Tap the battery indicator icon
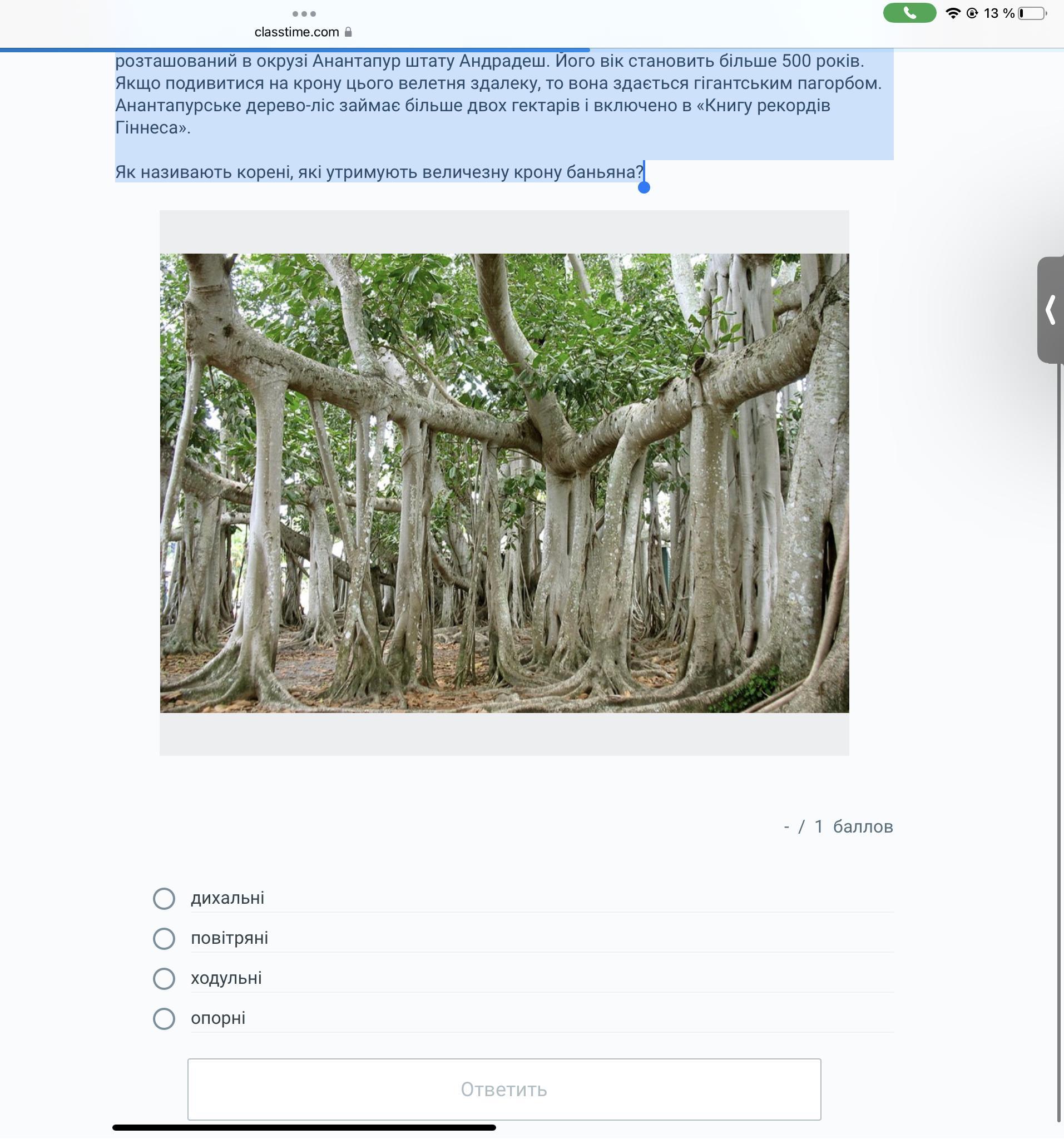 [x=1032, y=13]
